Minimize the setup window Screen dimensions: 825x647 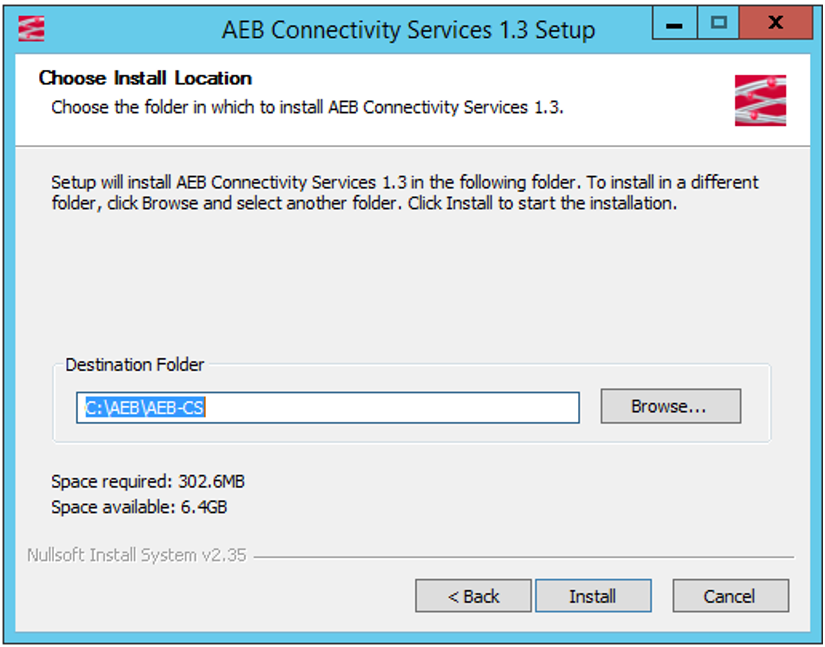tap(675, 24)
